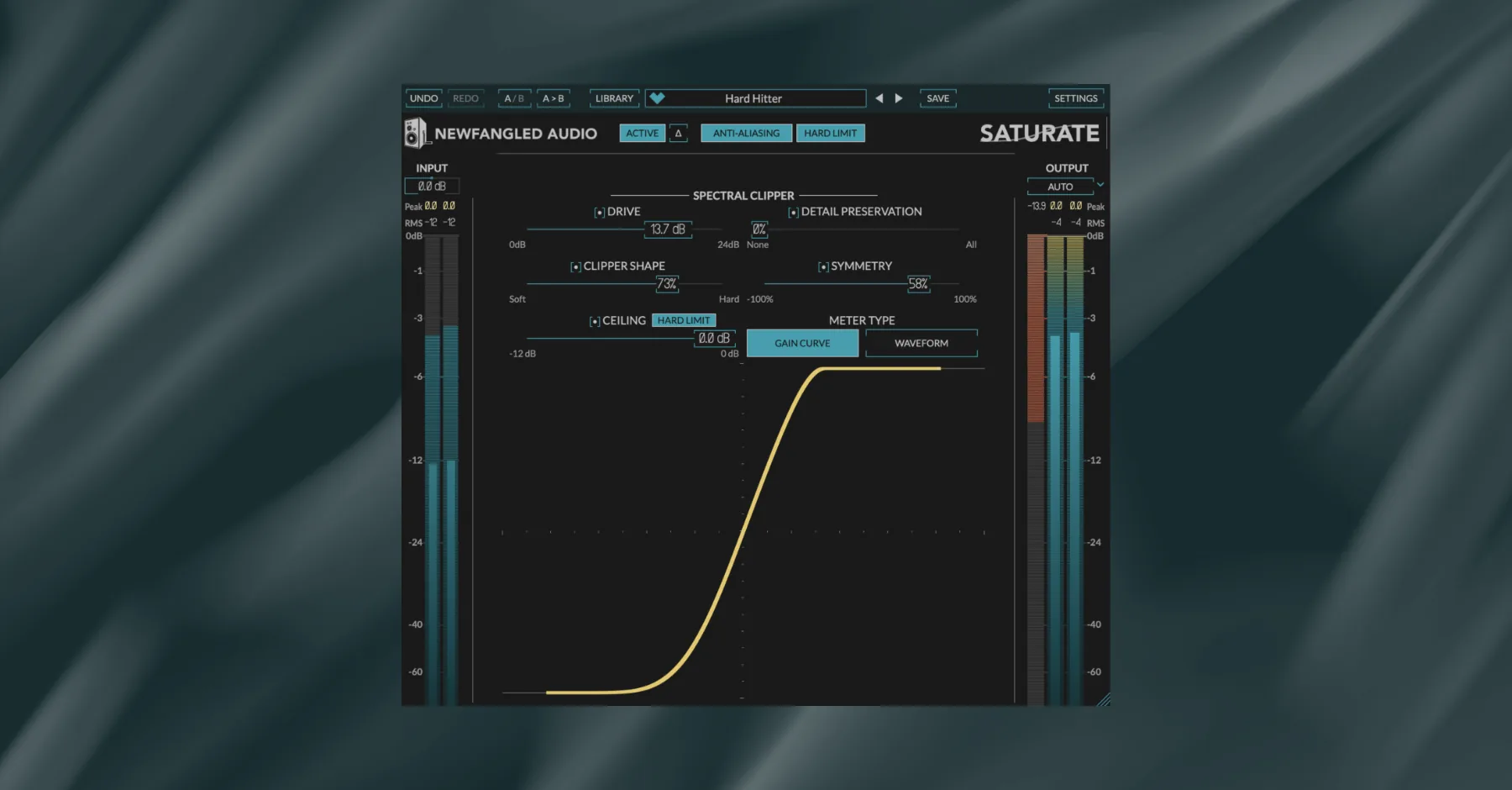
Task: Click the Clipper Shape slider at 73%
Action: pos(667,284)
